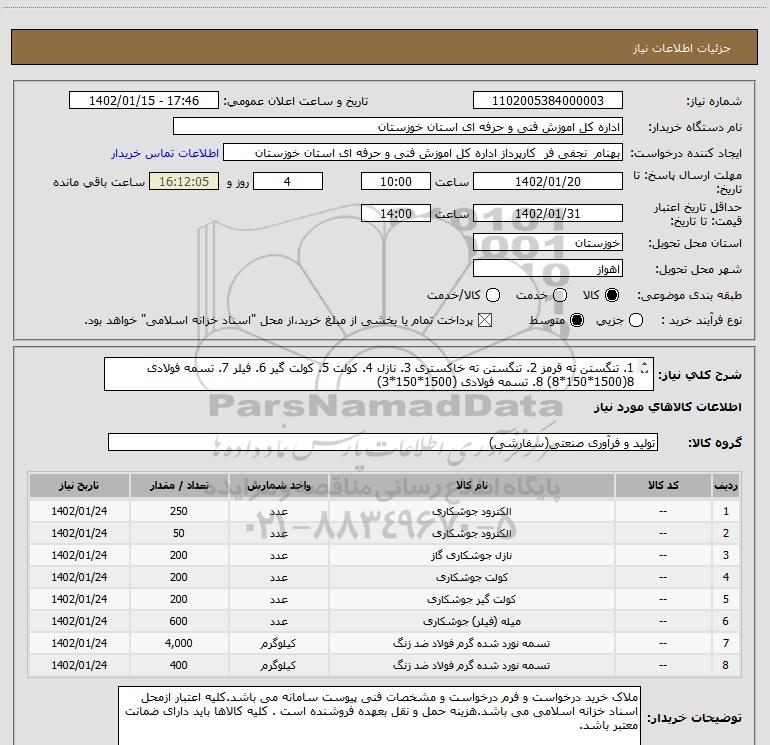Click the need date in row 8
This screenshot has height=745, width=770.
tap(79, 665)
